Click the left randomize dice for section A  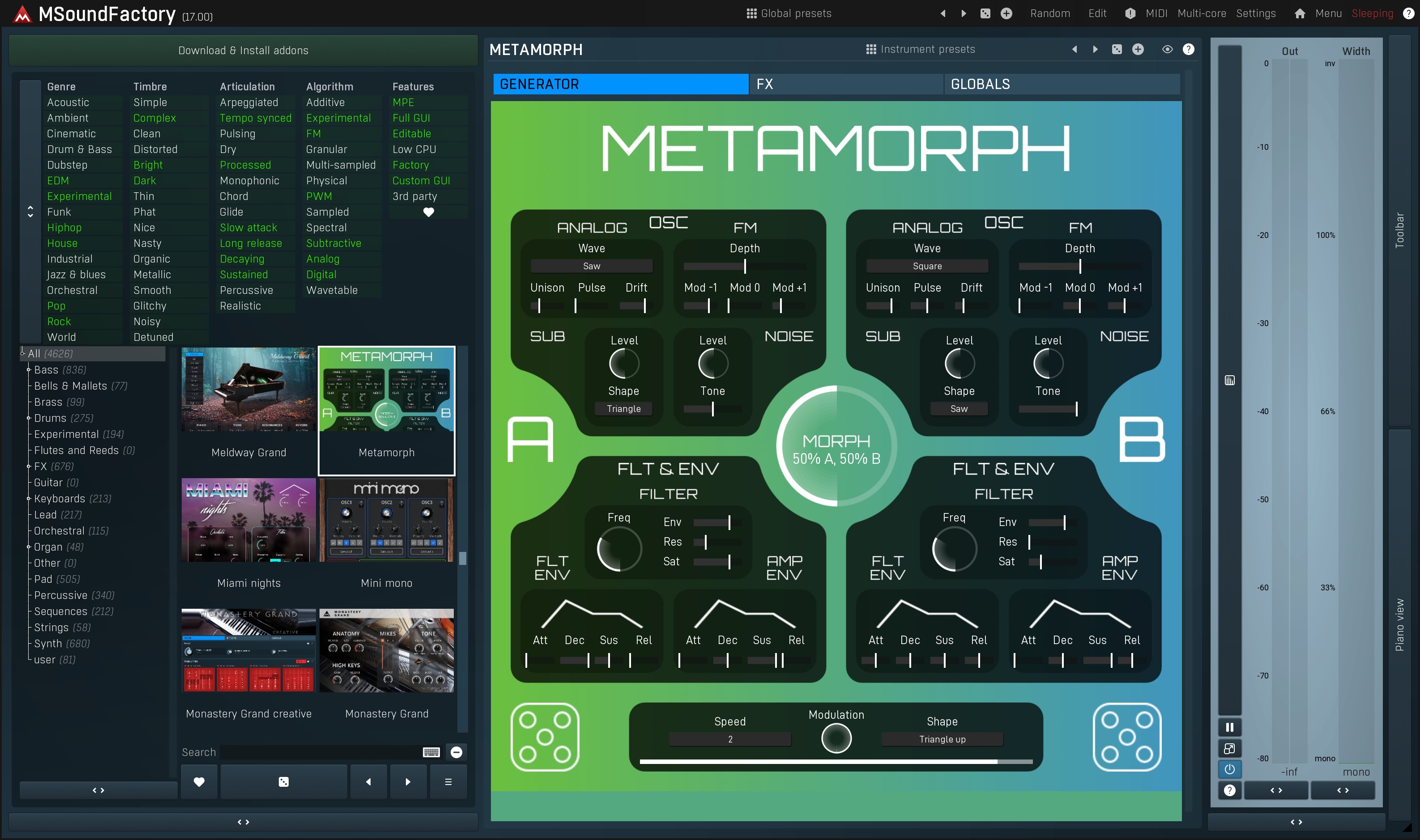(544, 736)
